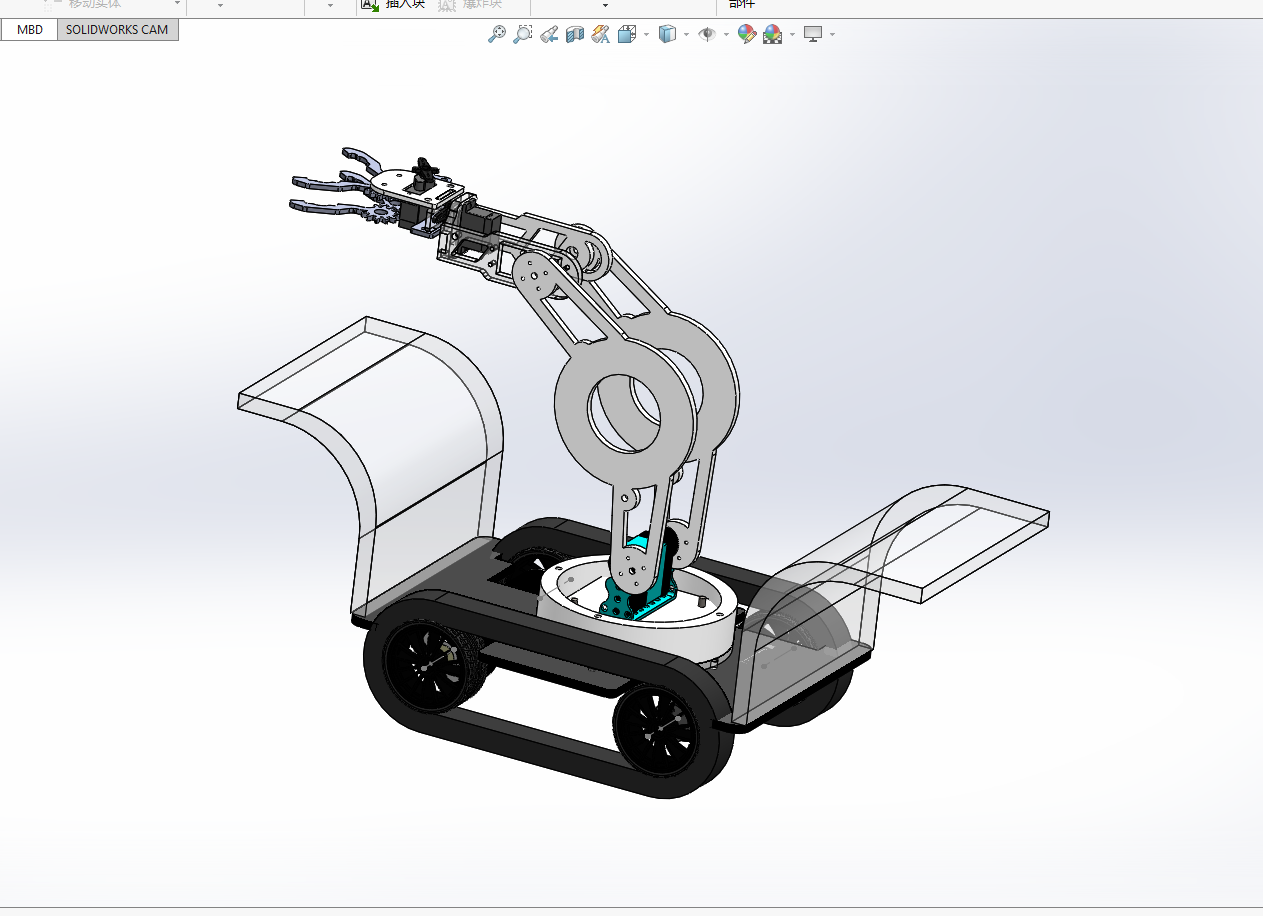
Task: Expand the Hide/Show Items dropdown arrow
Action: (726, 34)
